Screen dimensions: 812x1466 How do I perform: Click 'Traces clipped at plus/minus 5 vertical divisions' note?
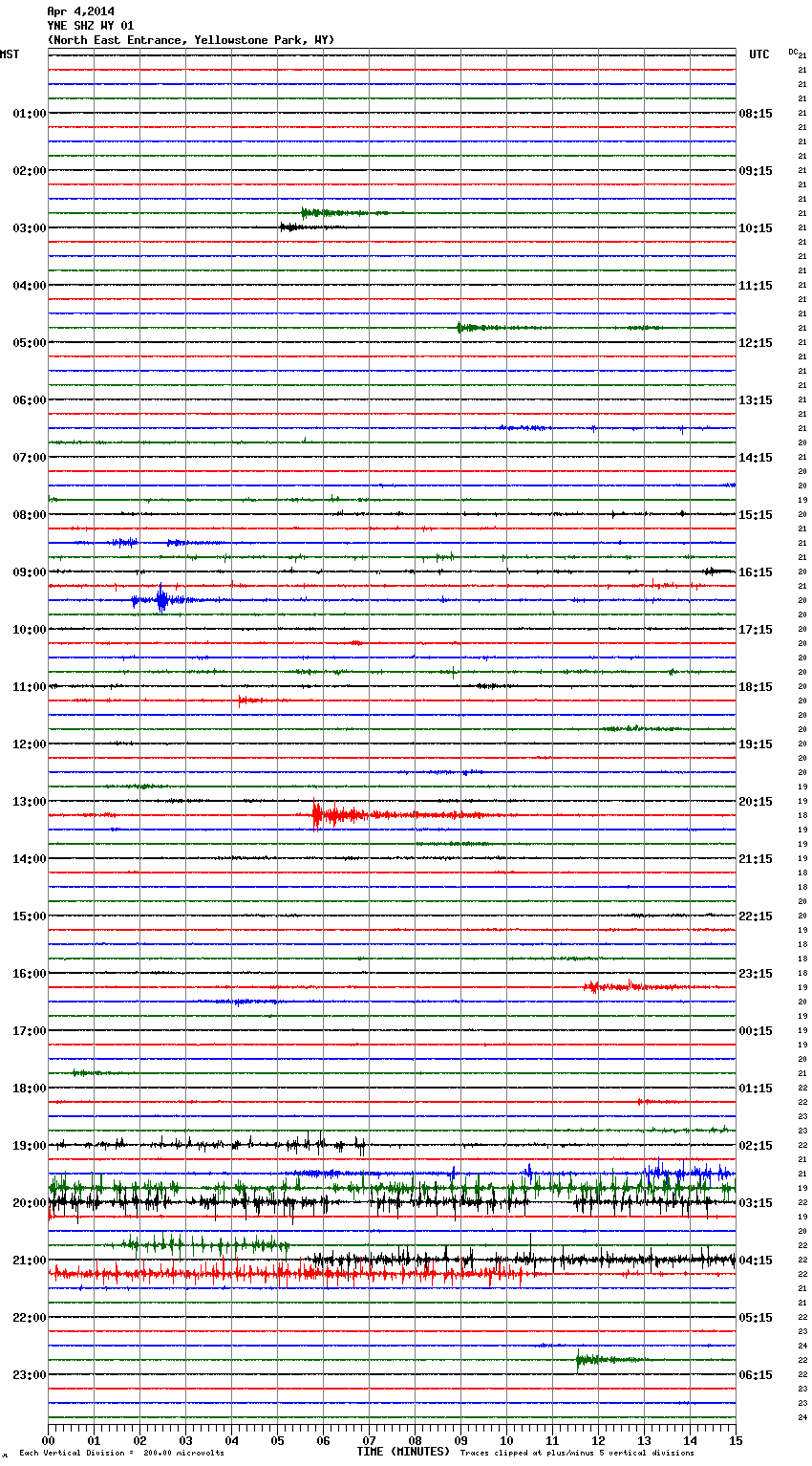tap(577, 1454)
